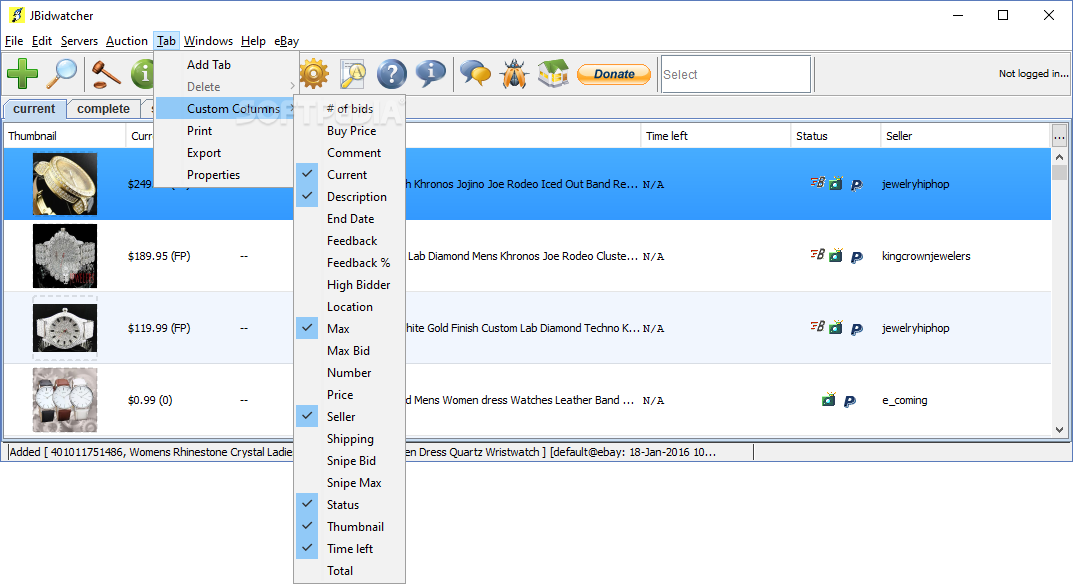Image resolution: width=1073 pixels, height=584 pixels.
Task: Open the chat bubbles forum icon
Action: 476,74
